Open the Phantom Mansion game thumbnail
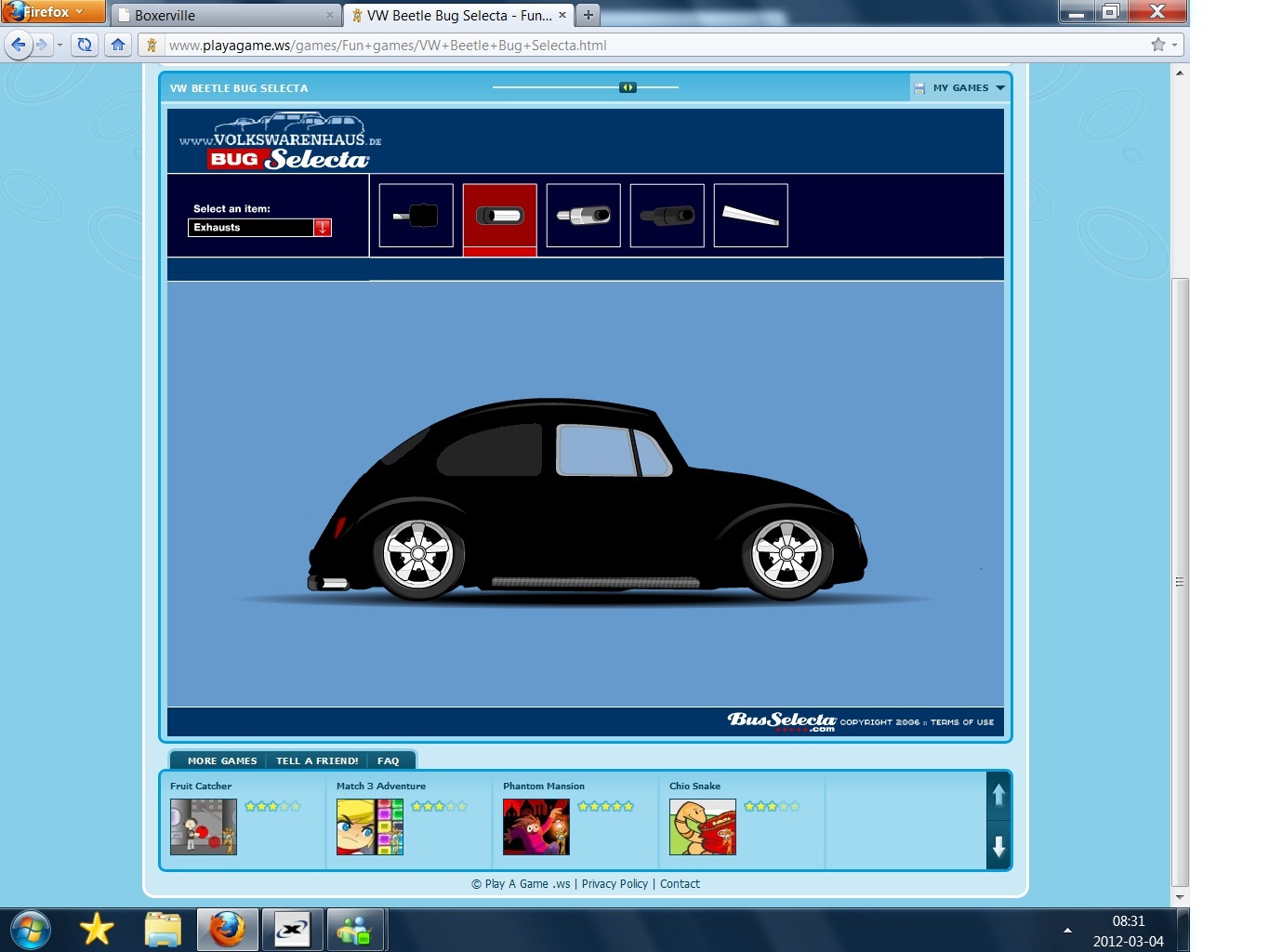The width and height of the screenshot is (1269, 952). click(x=535, y=826)
